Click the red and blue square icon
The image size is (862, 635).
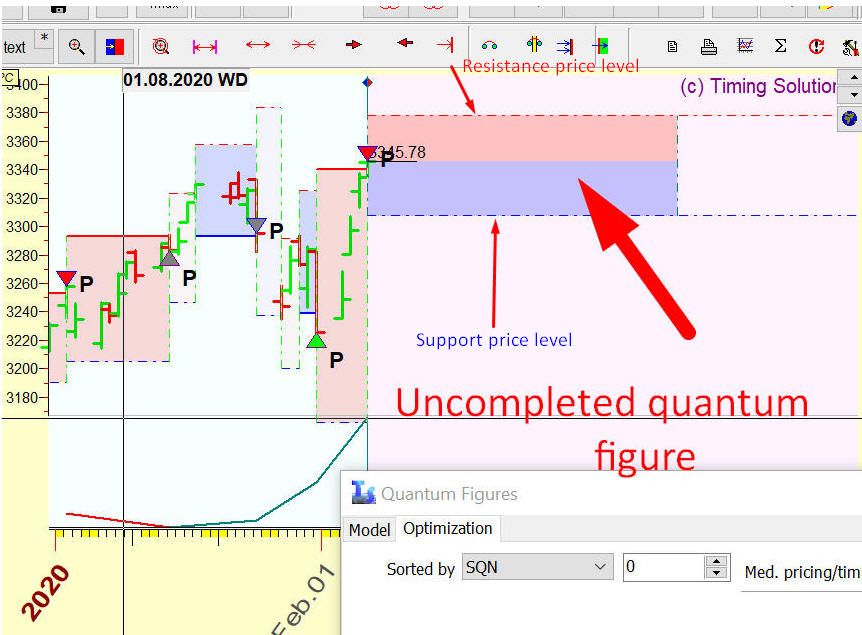coord(115,46)
